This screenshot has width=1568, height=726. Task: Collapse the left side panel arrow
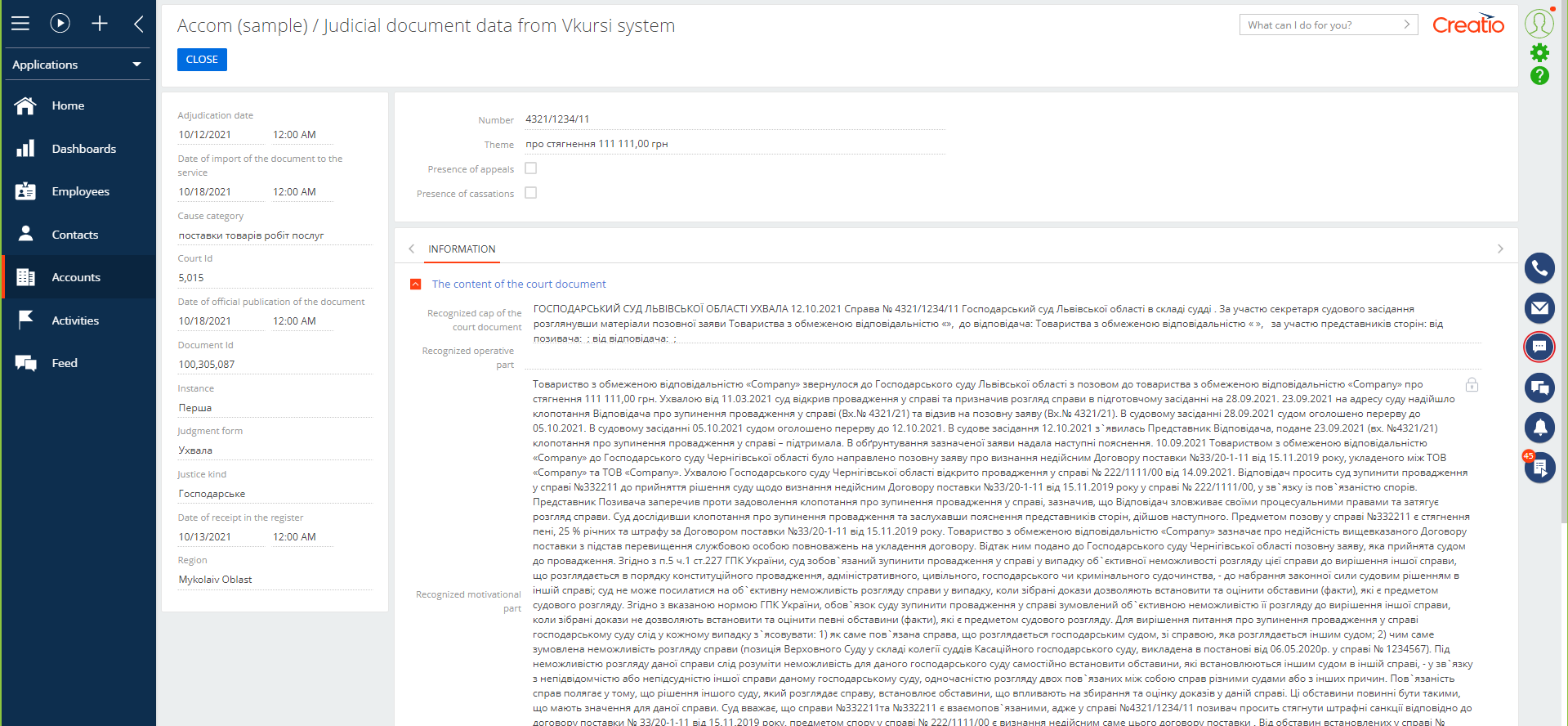tap(139, 24)
